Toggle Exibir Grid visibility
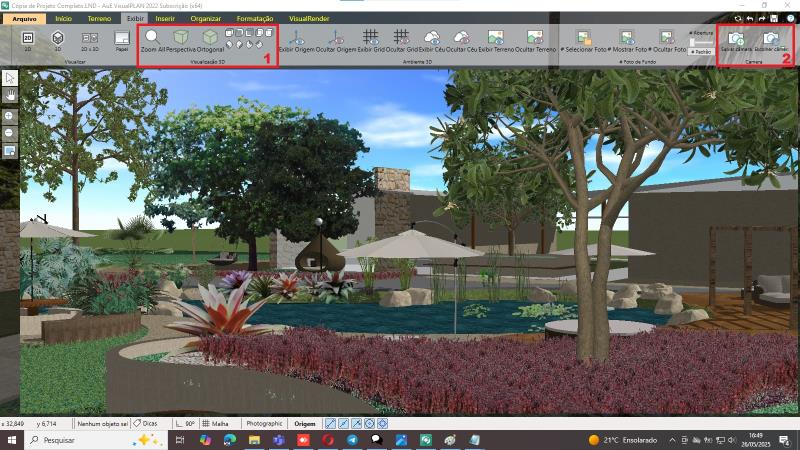Screen dimensions: 800x450 coord(372,38)
